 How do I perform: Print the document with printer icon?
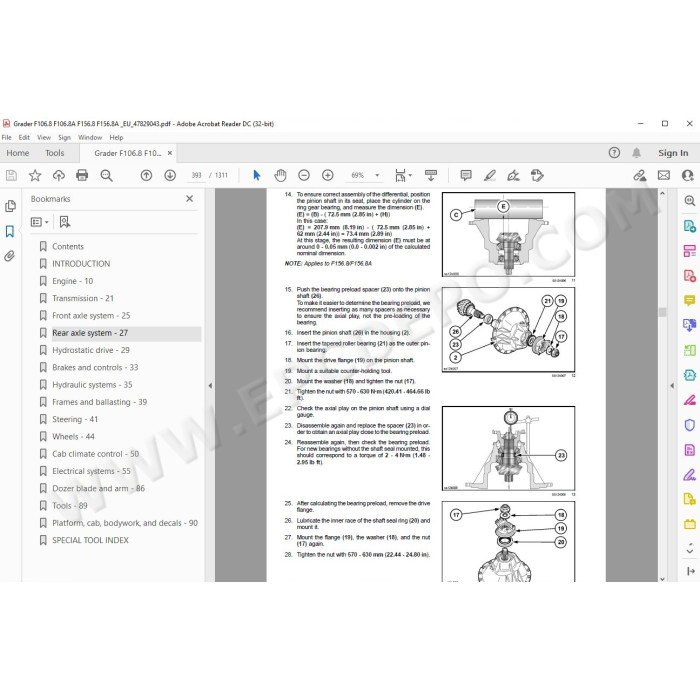pyautogui.click(x=82, y=175)
